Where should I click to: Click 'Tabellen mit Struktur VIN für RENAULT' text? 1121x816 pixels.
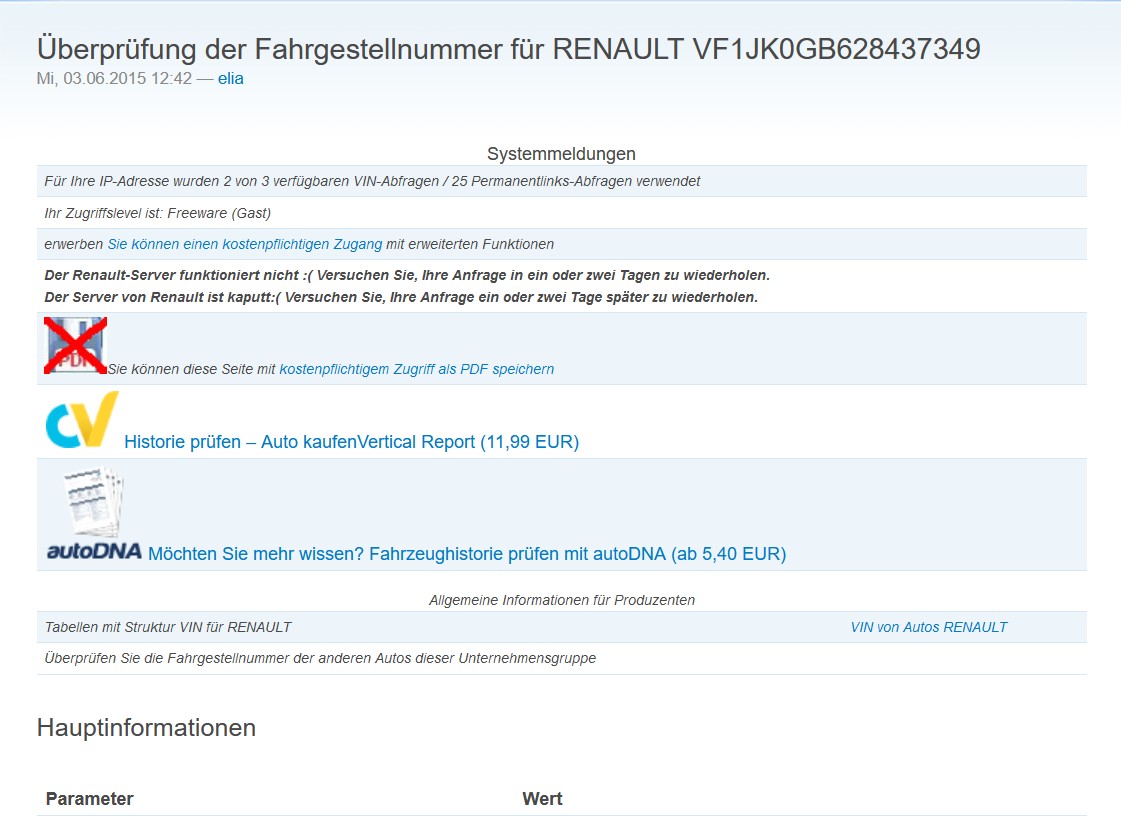(168, 627)
